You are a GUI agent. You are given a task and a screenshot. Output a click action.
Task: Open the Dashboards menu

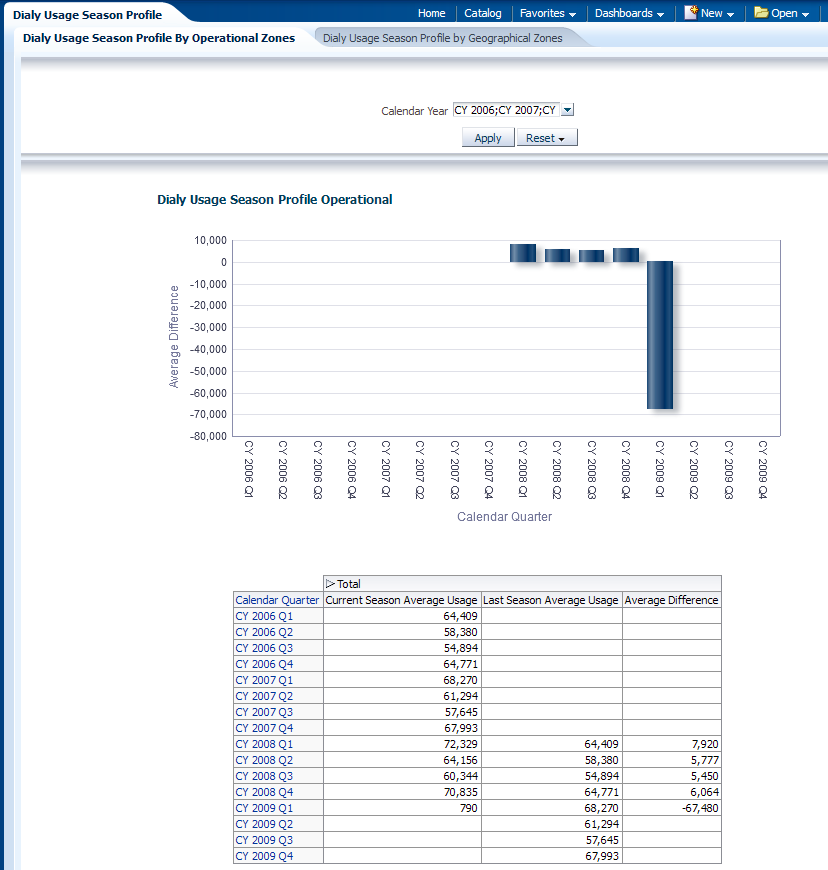click(x=629, y=13)
